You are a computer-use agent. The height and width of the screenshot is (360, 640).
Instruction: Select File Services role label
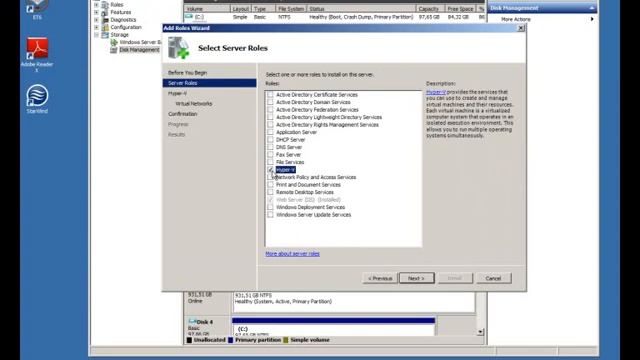point(290,162)
